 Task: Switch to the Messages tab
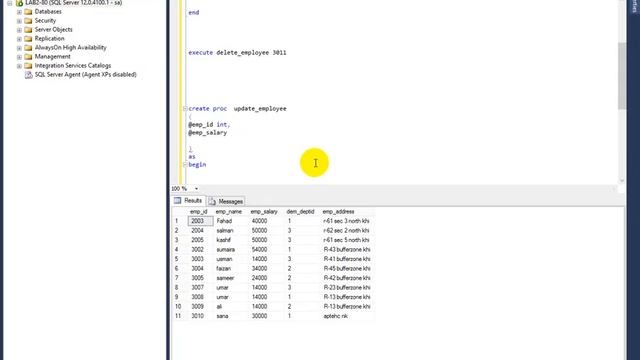click(x=226, y=202)
